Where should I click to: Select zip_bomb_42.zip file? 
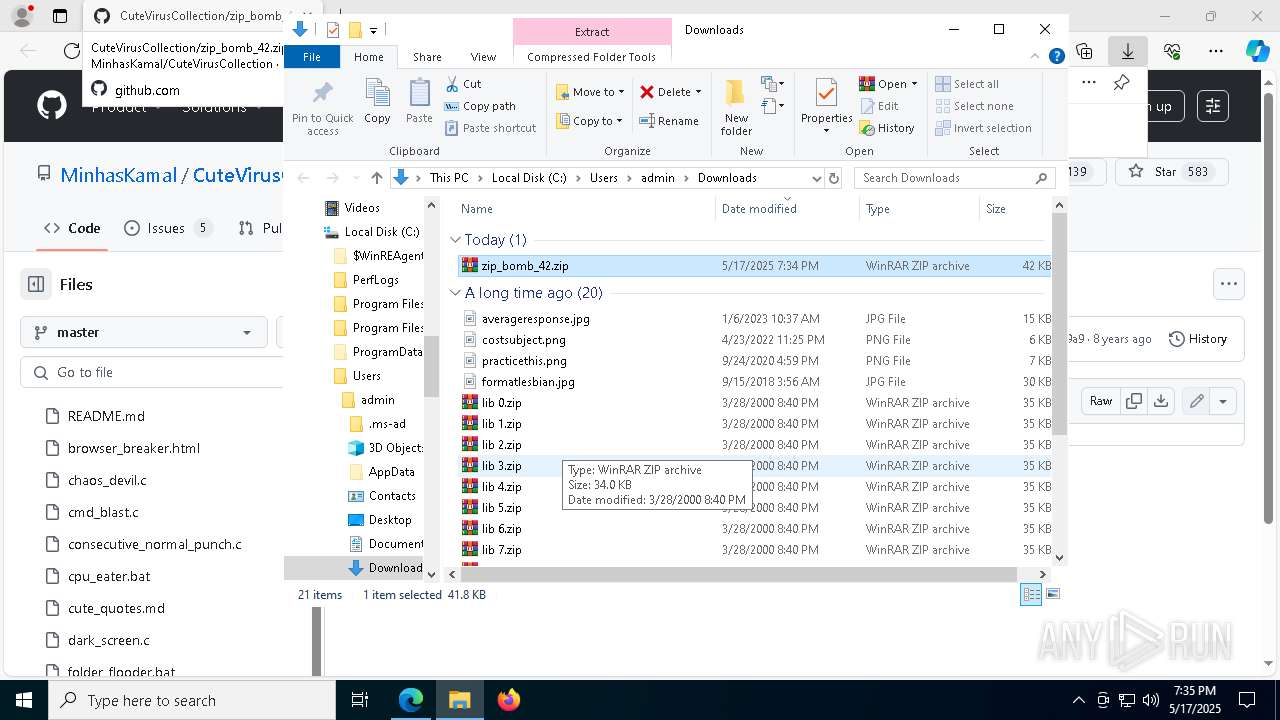point(755,266)
